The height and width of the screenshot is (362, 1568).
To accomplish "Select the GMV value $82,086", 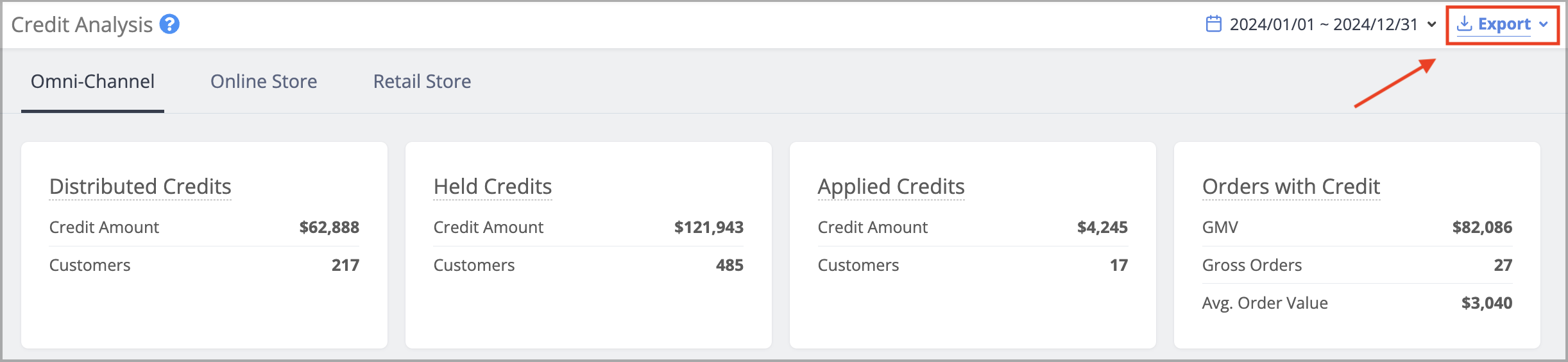I will coord(1482,227).
